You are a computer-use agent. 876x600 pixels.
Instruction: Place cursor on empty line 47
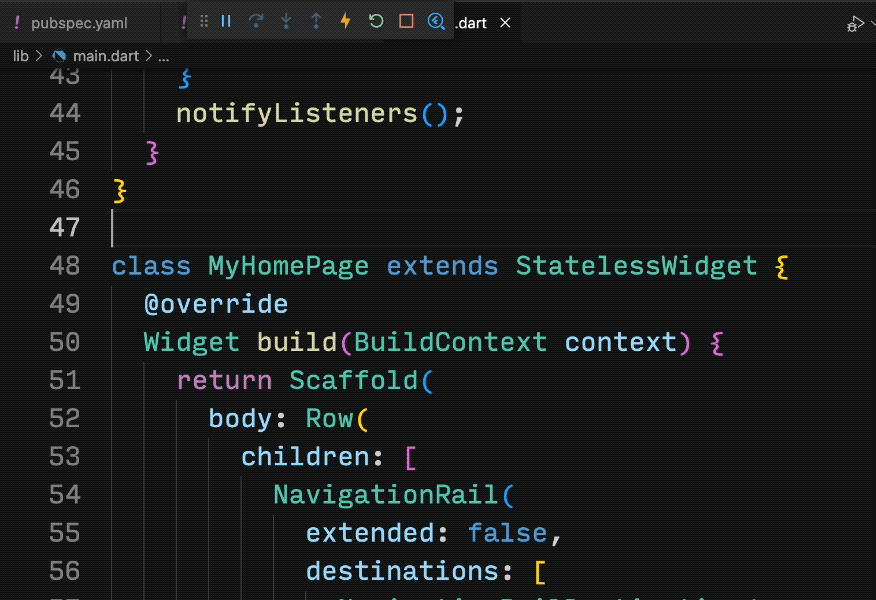[400, 228]
